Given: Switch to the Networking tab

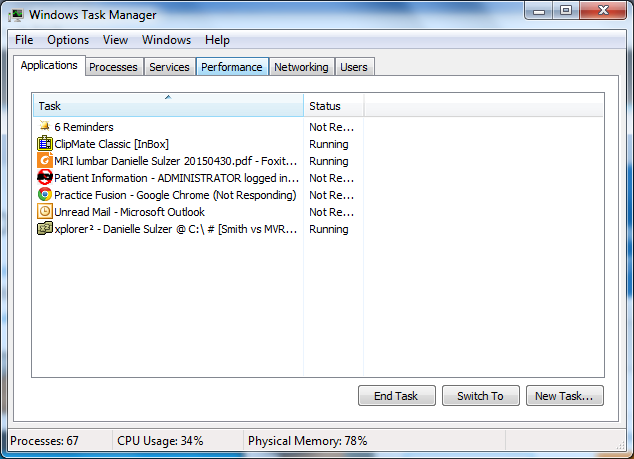Looking at the screenshot, I should pyautogui.click(x=301, y=67).
